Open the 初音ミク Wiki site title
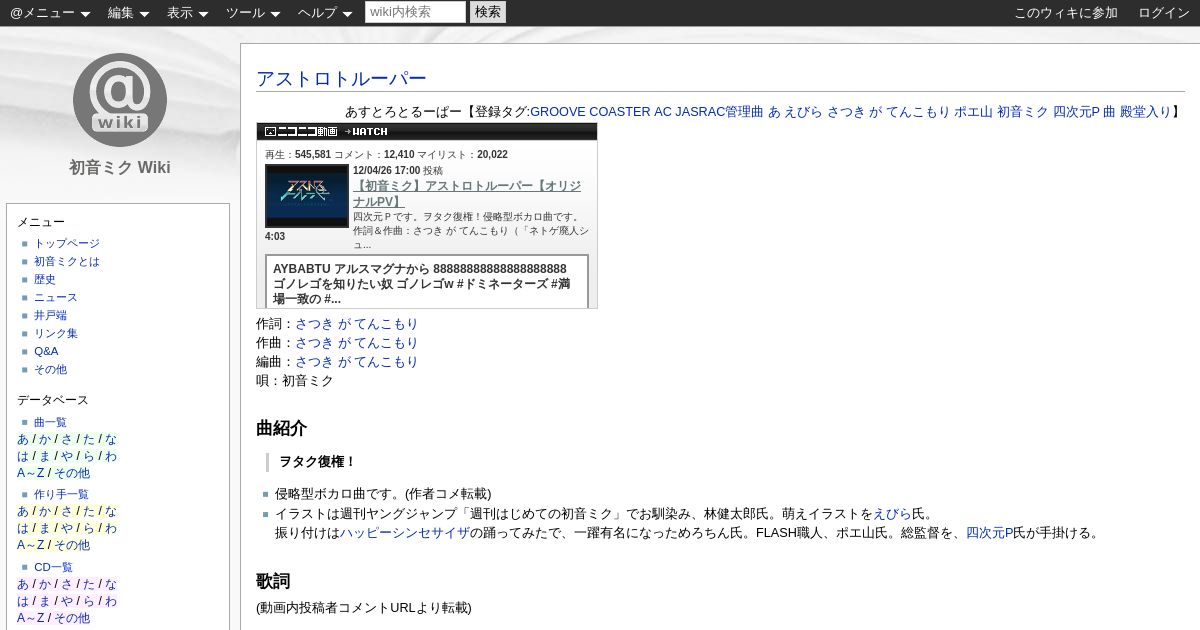Screen dimensions: 1200x630 (x=120, y=167)
